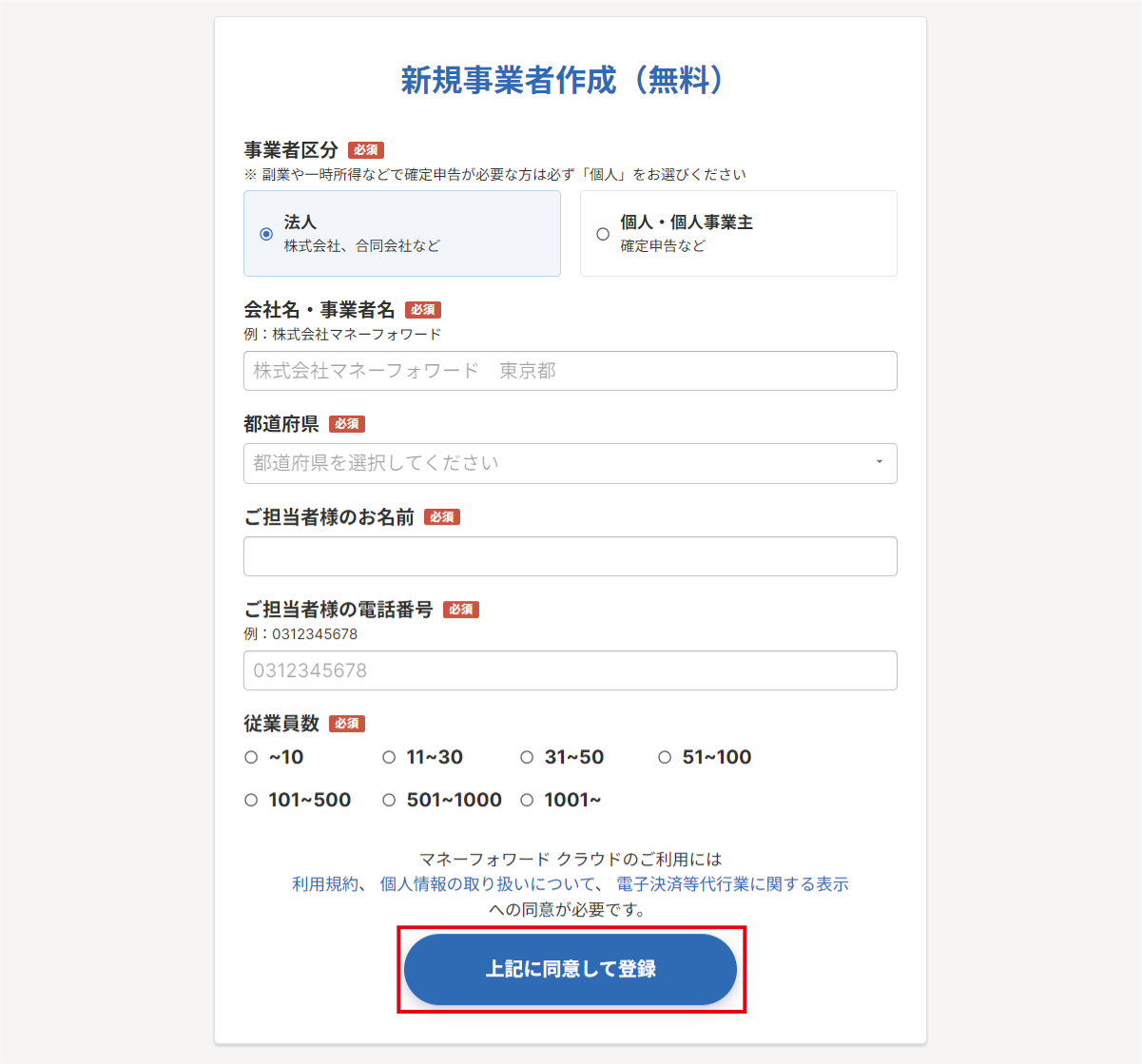Click the dropdown arrow in 都道府県 field
1142x1064 pixels.
point(880,462)
